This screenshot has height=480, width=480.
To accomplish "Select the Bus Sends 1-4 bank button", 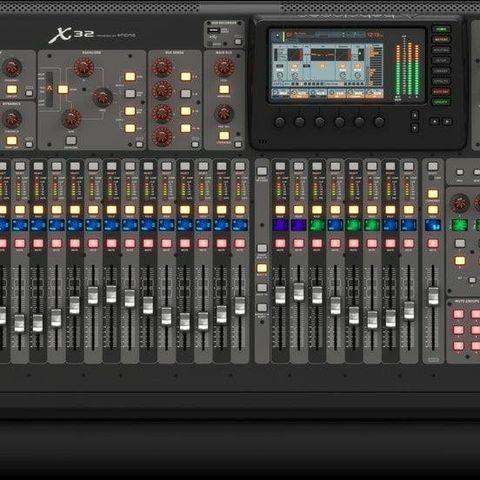I will (x=186, y=77).
